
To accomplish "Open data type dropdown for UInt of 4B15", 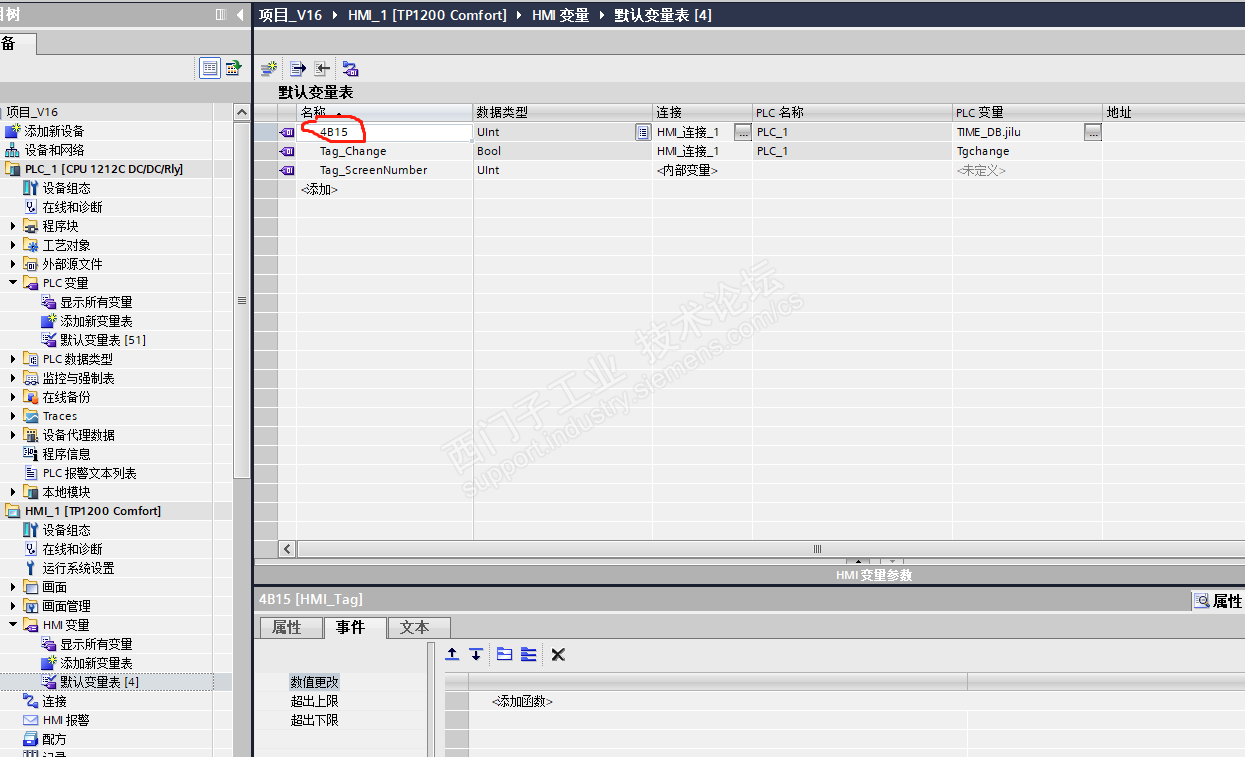I will pyautogui.click(x=642, y=132).
